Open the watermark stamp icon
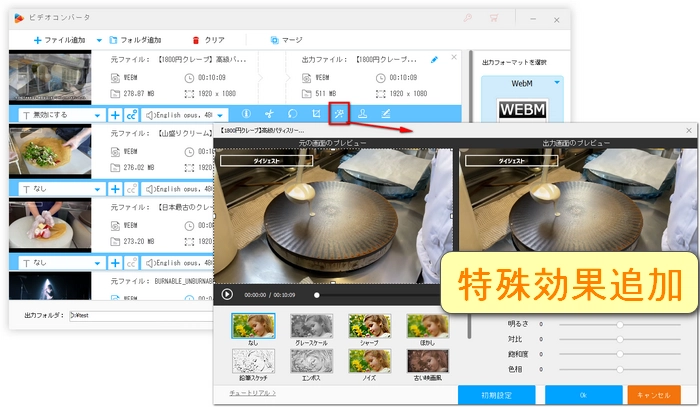This screenshot has height=407, width=700. (362, 114)
